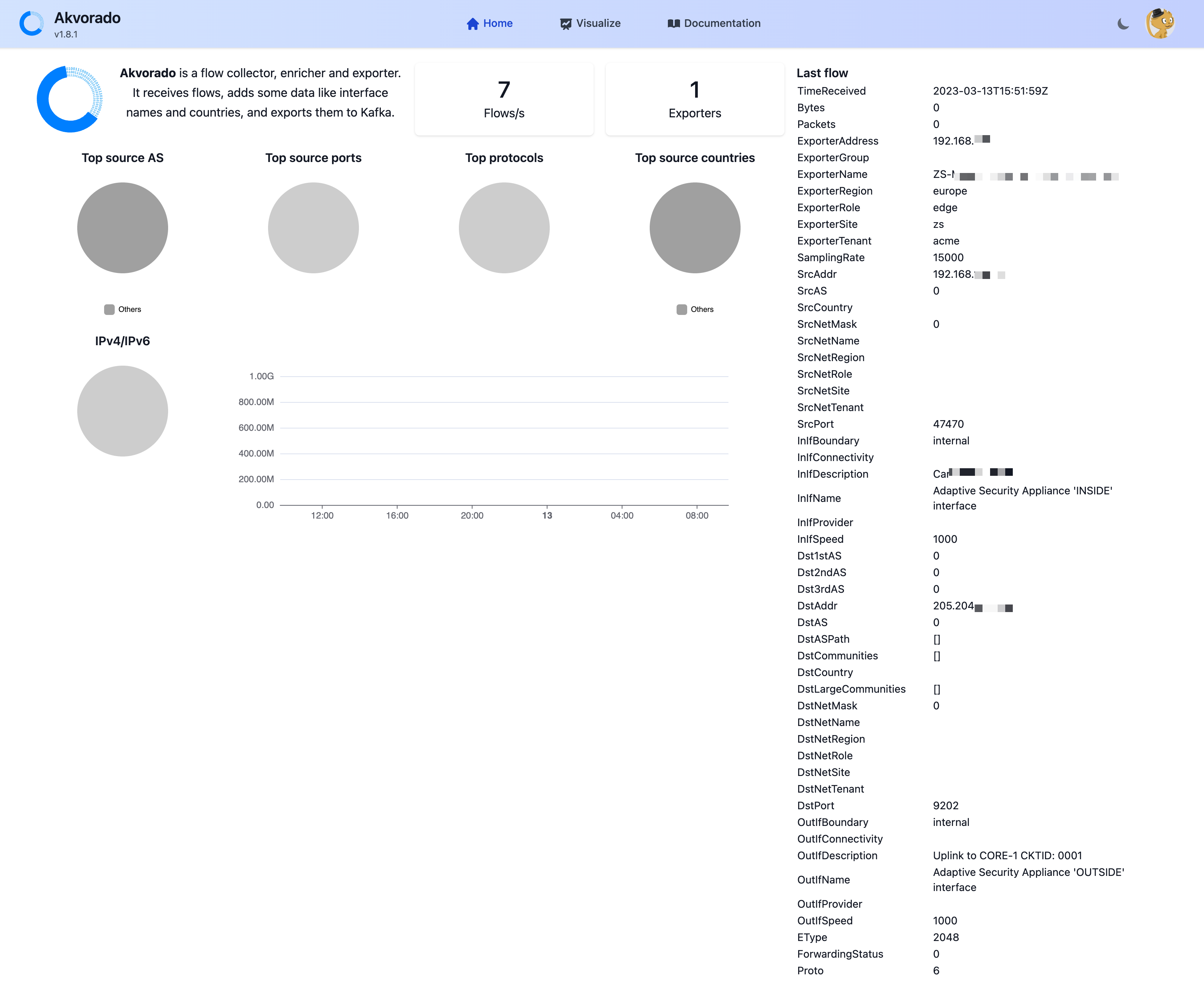
Task: Open the Visualize tab
Action: click(597, 23)
